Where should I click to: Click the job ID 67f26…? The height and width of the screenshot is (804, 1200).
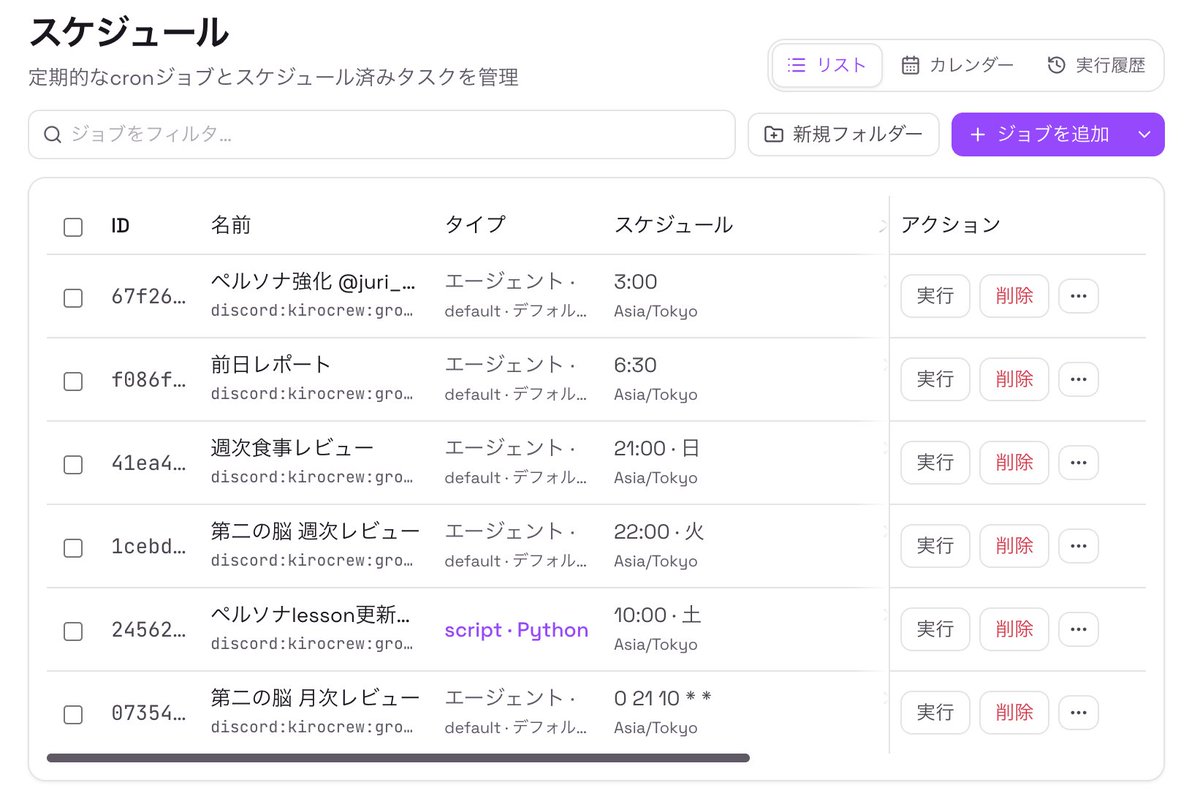(x=149, y=297)
